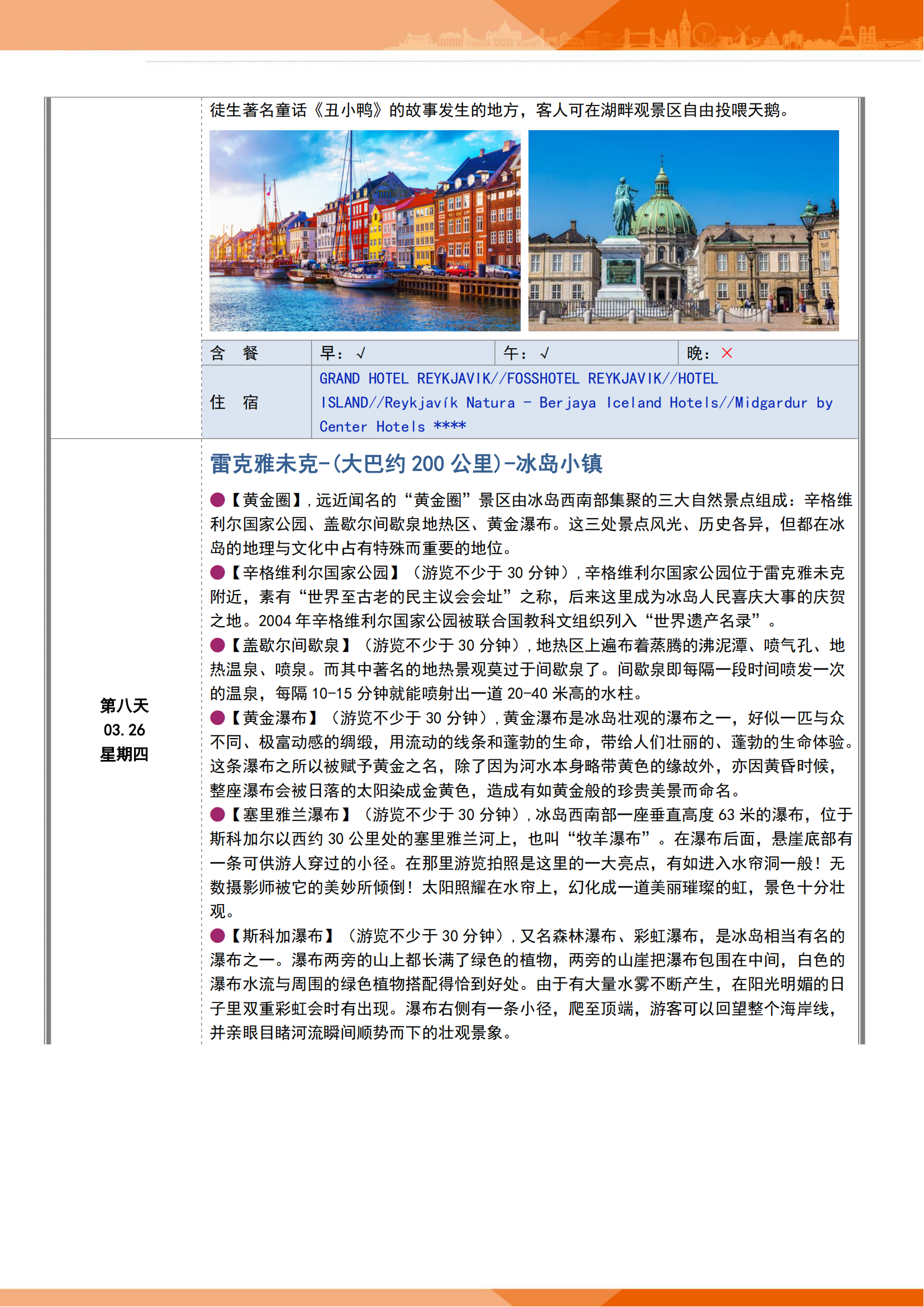This screenshot has height=1307, width=924.
Task: Click the 雷克雅未克 route heading
Action: click(x=406, y=464)
